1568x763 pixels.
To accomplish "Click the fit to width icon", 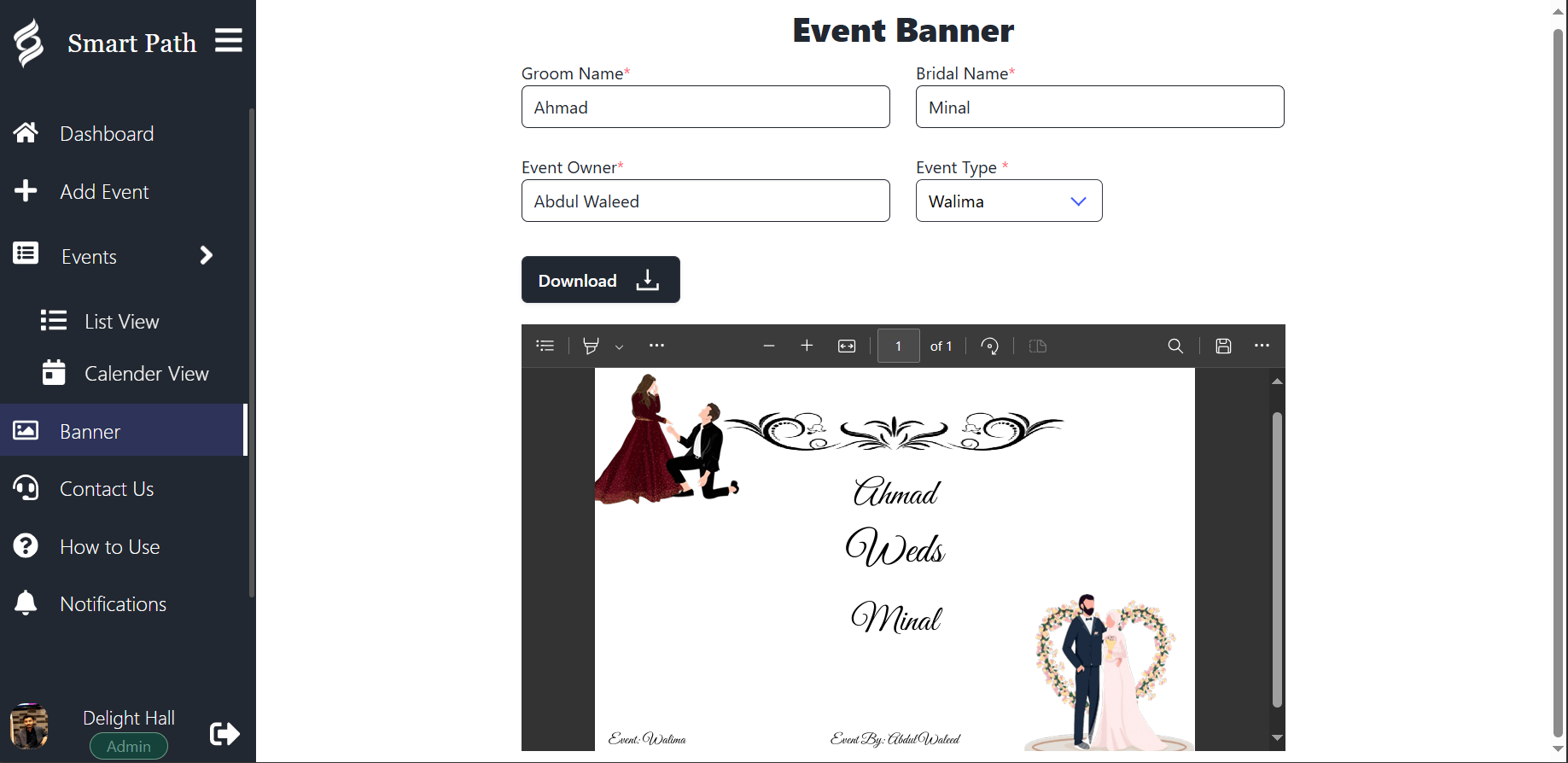I will coord(847,346).
